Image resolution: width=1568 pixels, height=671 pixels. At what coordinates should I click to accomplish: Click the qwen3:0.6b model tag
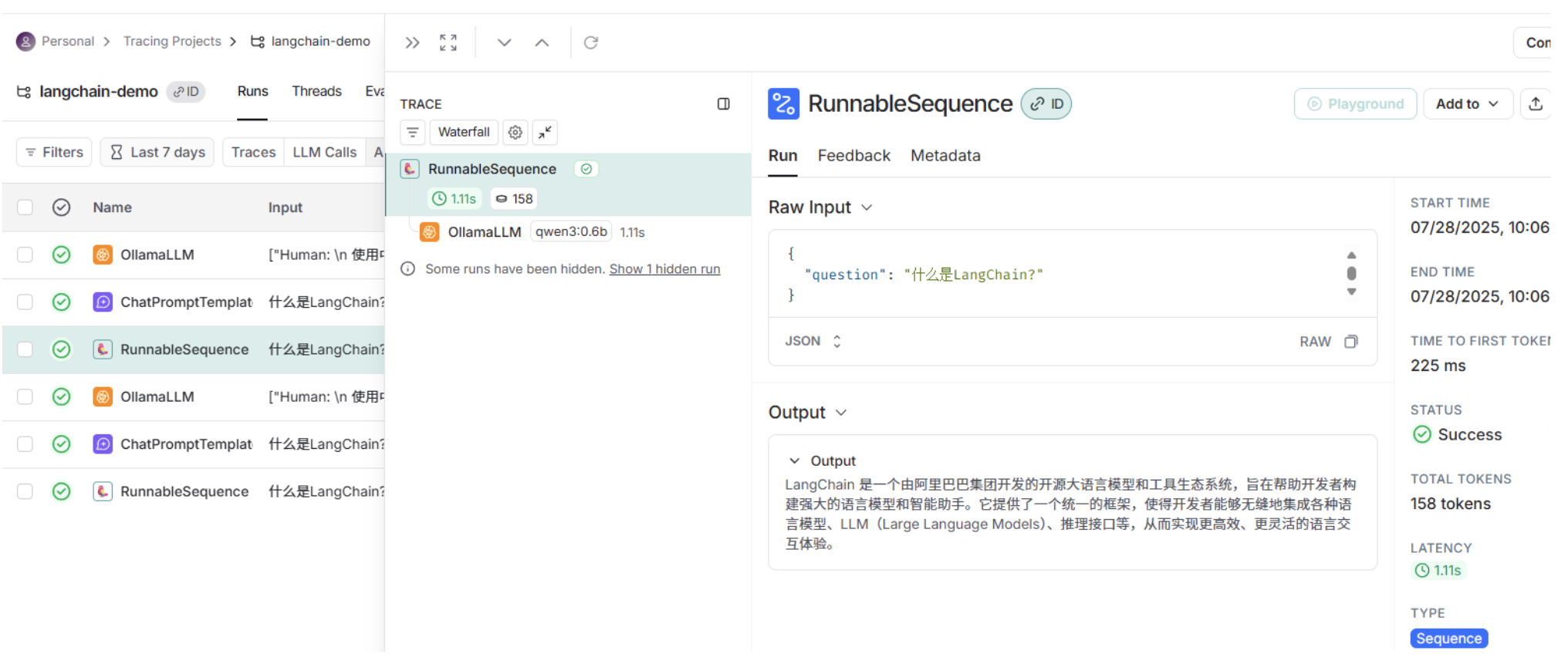[x=571, y=231]
